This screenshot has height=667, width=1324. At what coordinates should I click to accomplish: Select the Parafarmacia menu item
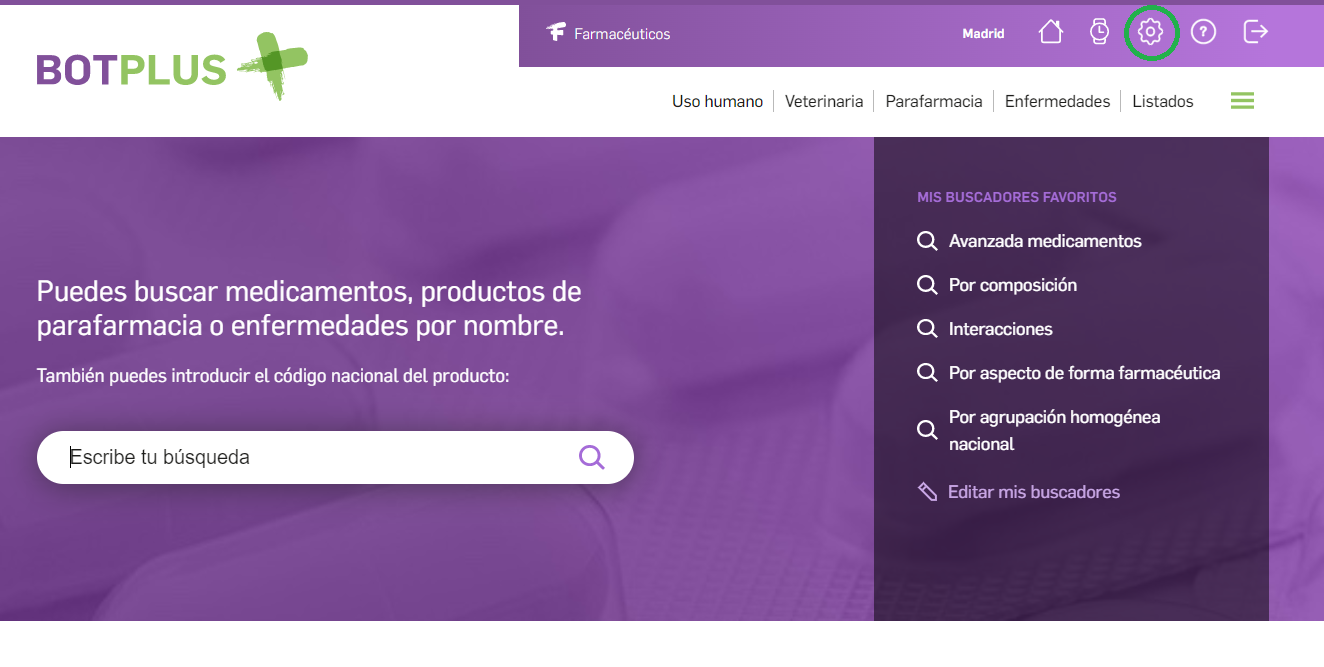[x=933, y=101]
